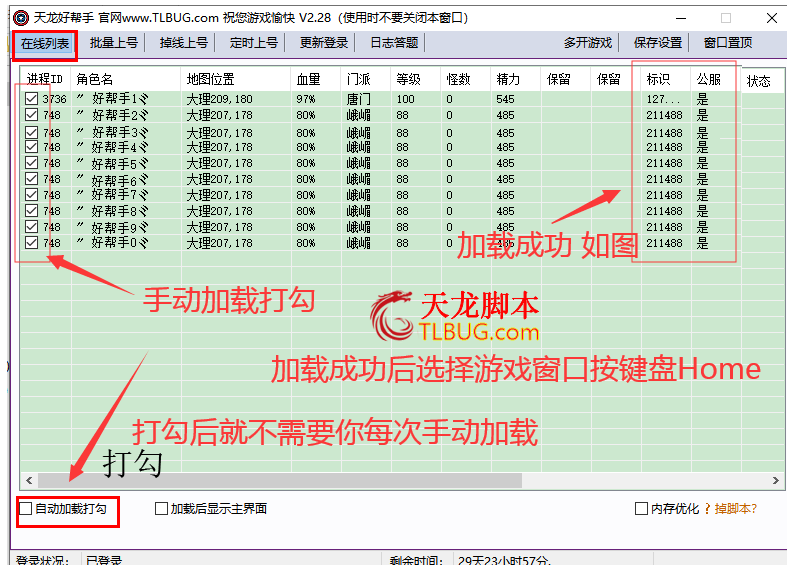Select the 定时上号 tab
Viewport: 804px width, 571px height.
click(253, 43)
